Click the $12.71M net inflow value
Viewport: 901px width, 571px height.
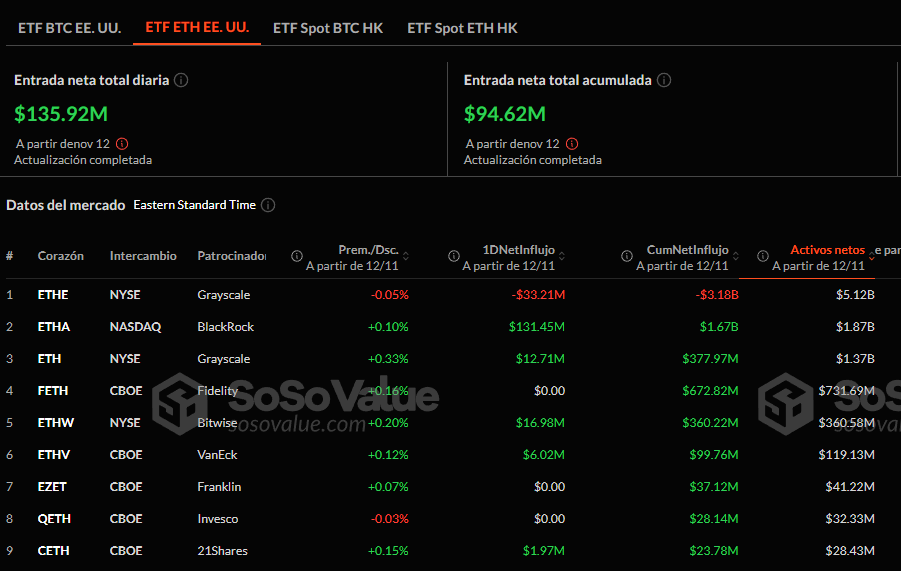[x=540, y=359]
